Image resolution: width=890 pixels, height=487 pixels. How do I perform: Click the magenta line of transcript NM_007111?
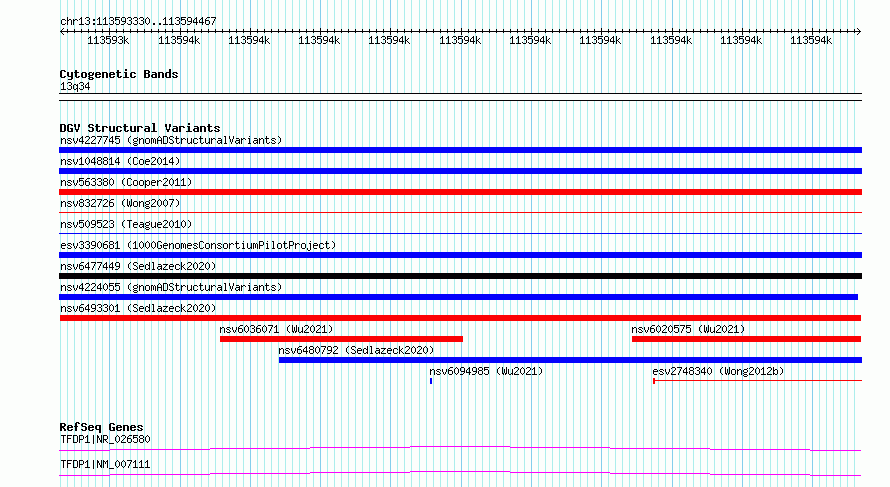(460, 473)
